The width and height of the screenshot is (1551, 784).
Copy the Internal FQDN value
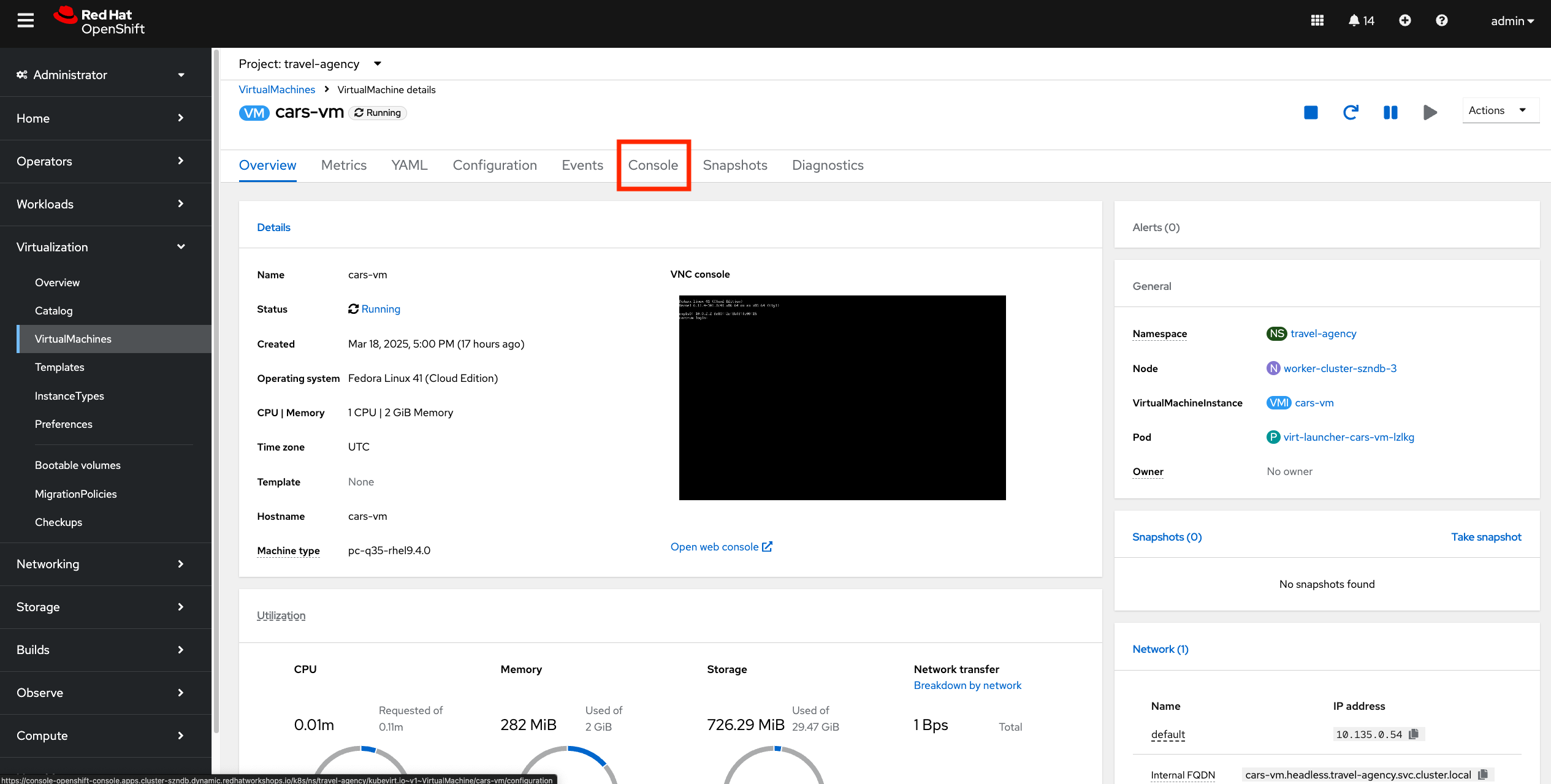[x=1483, y=774]
